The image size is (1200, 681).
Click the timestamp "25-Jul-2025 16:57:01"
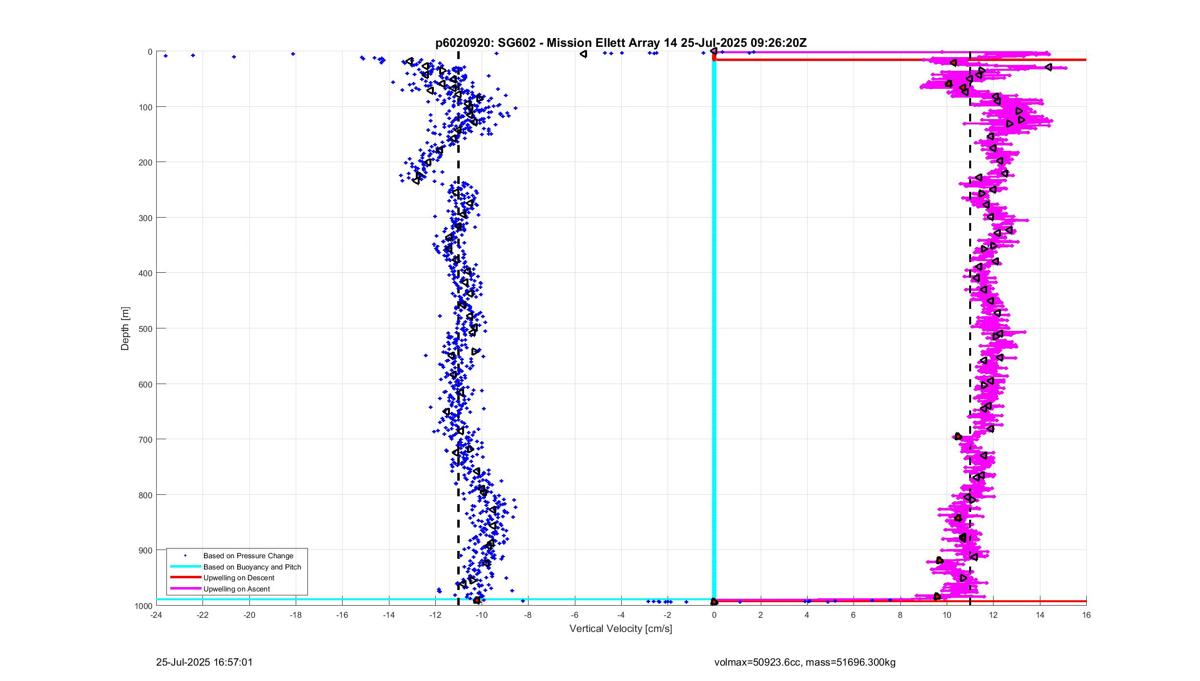coord(205,662)
